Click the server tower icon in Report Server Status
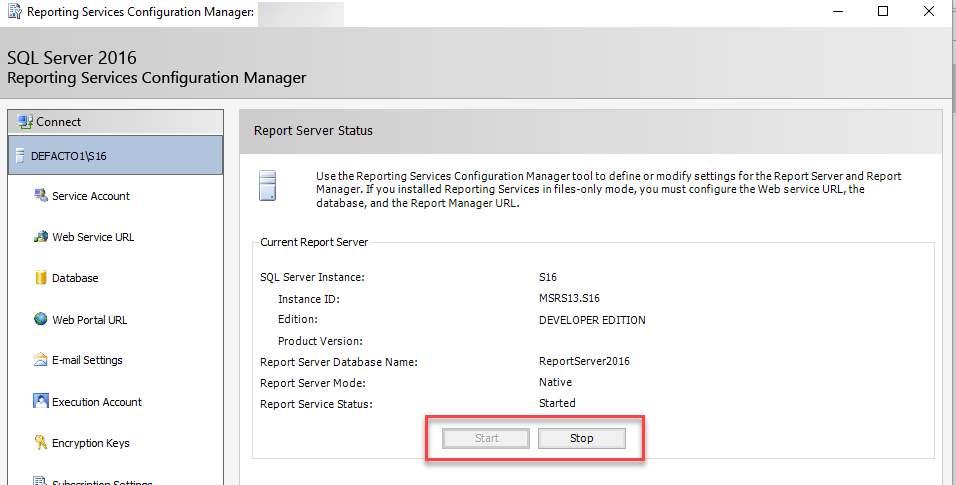This screenshot has height=485, width=956. pos(268,185)
